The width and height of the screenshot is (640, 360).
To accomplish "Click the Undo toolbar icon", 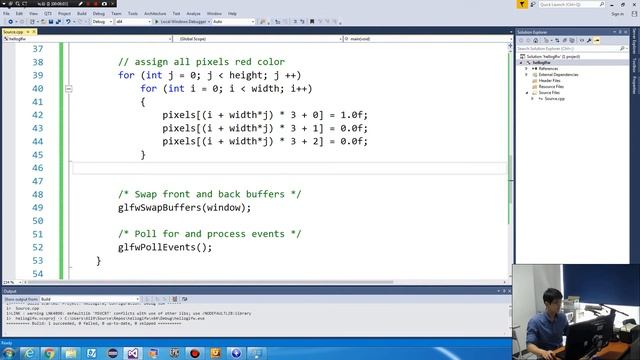I will 68,22.
